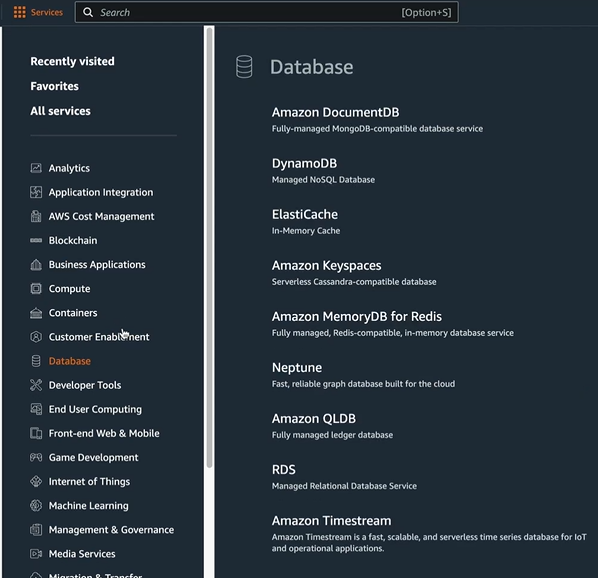
Task: Open the Services menu label
Action: (47, 12)
